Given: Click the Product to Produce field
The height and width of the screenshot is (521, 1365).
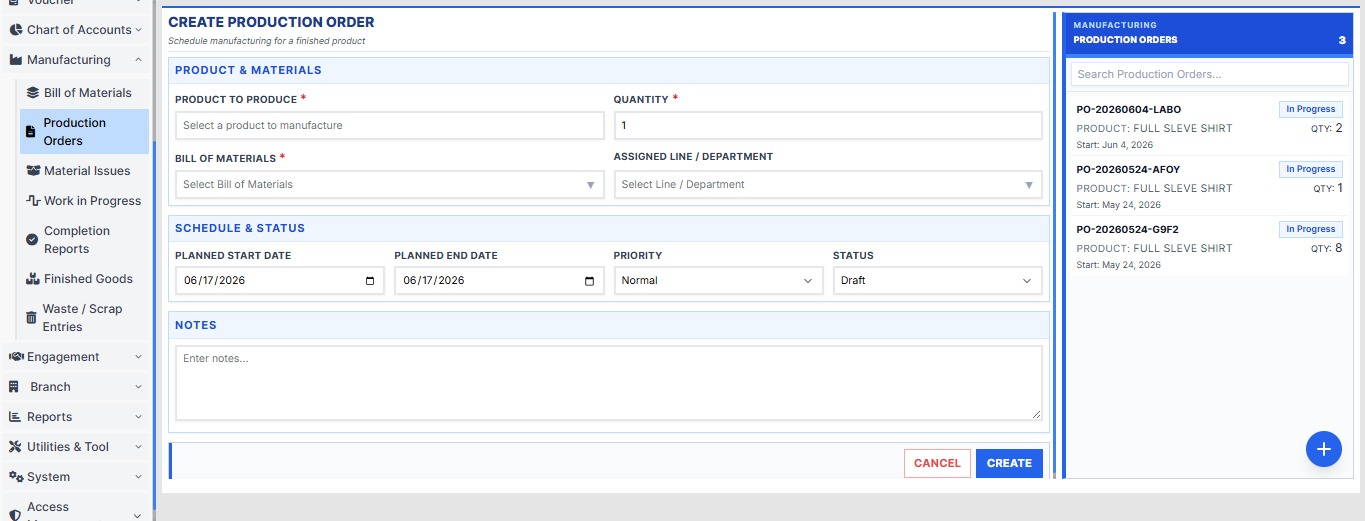Looking at the screenshot, I should [x=389, y=126].
